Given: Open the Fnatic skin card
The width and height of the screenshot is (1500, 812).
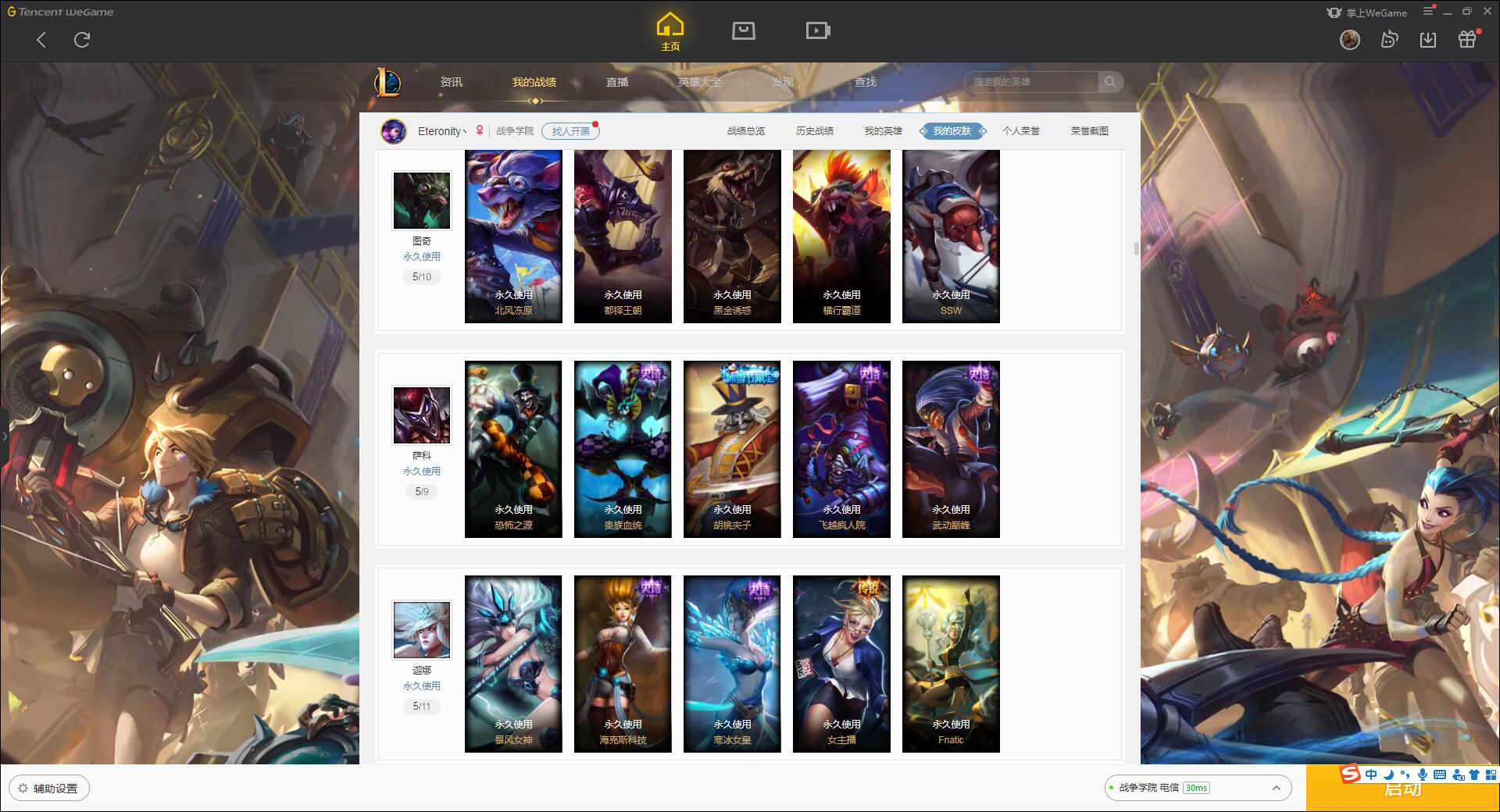Looking at the screenshot, I should point(951,664).
